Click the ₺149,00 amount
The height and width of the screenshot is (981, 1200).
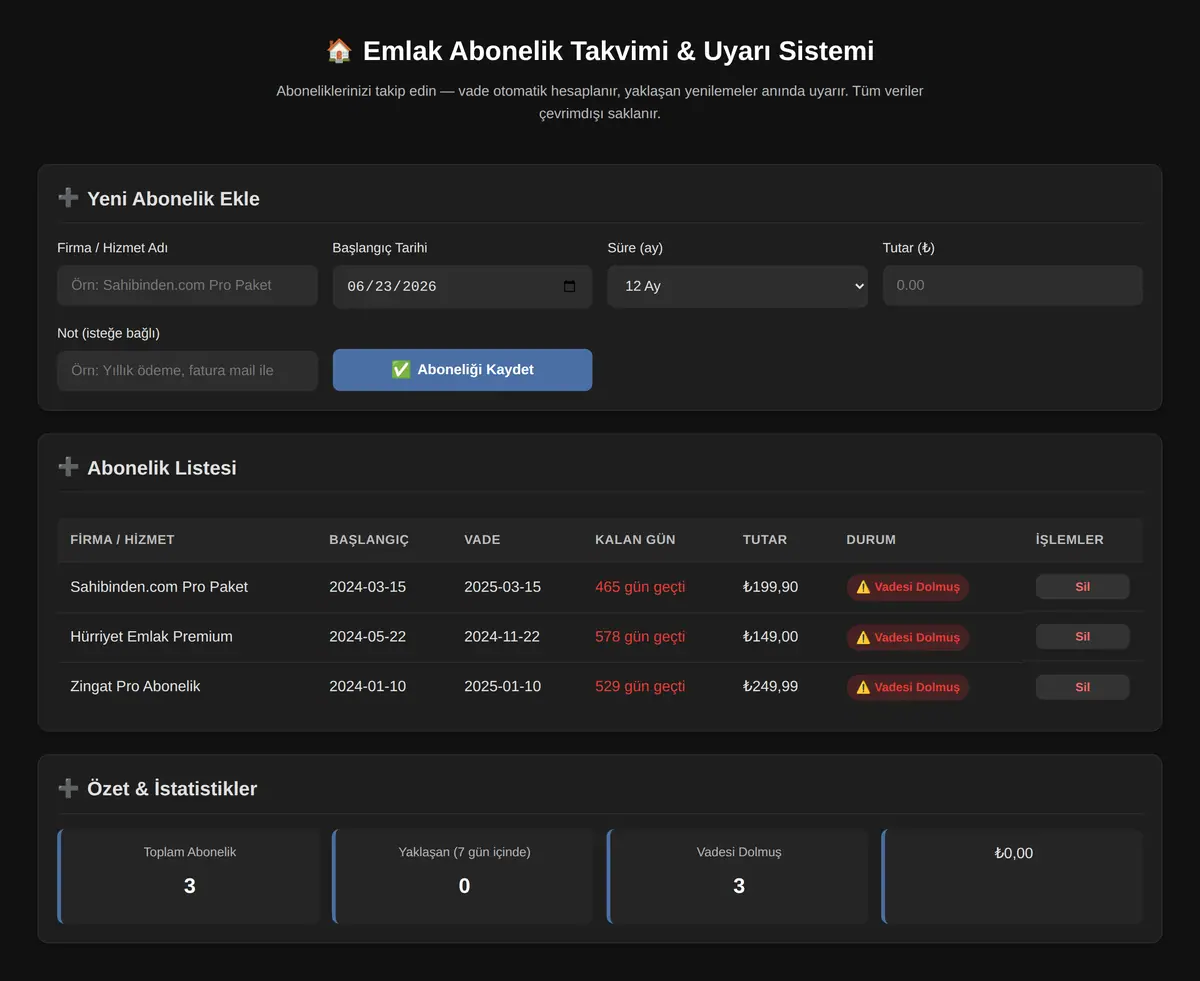[770, 637]
